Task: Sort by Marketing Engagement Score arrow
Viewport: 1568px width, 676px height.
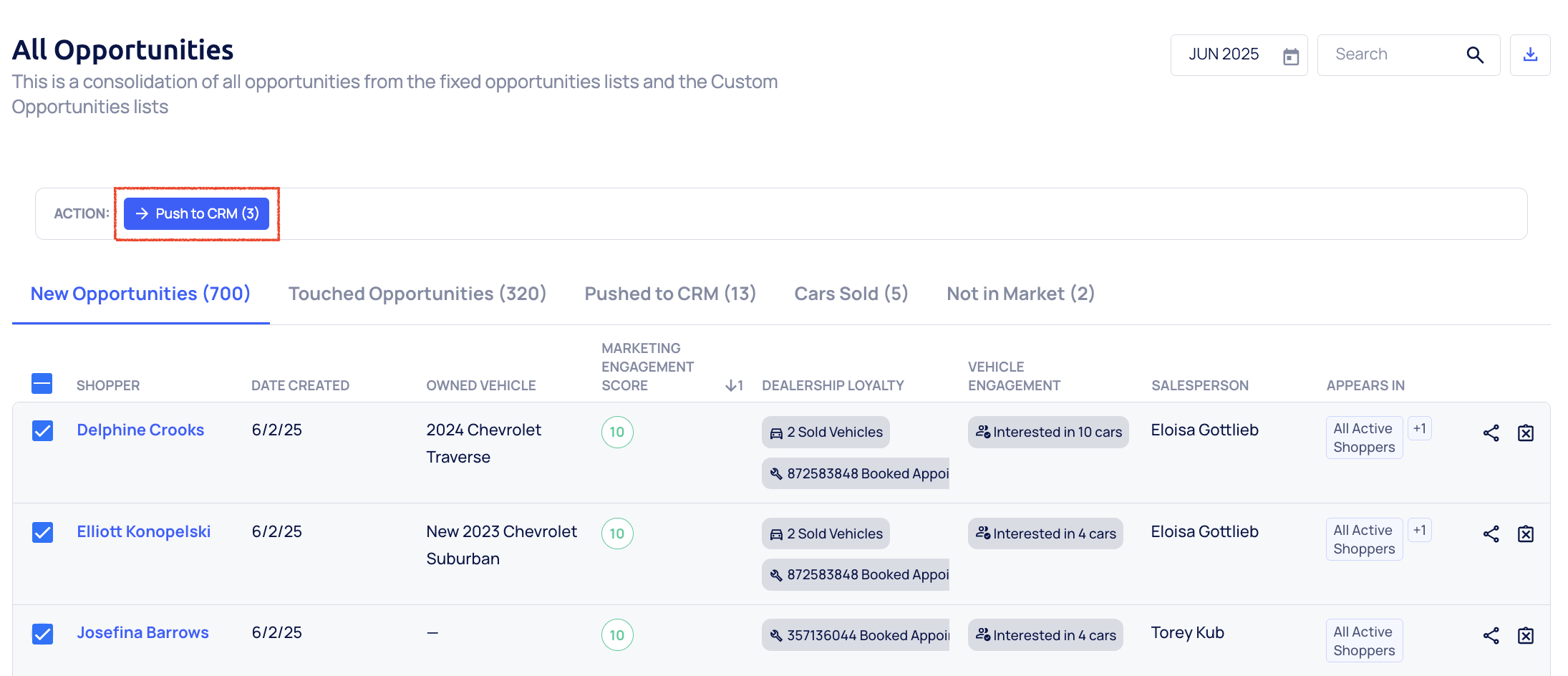Action: 733,385
